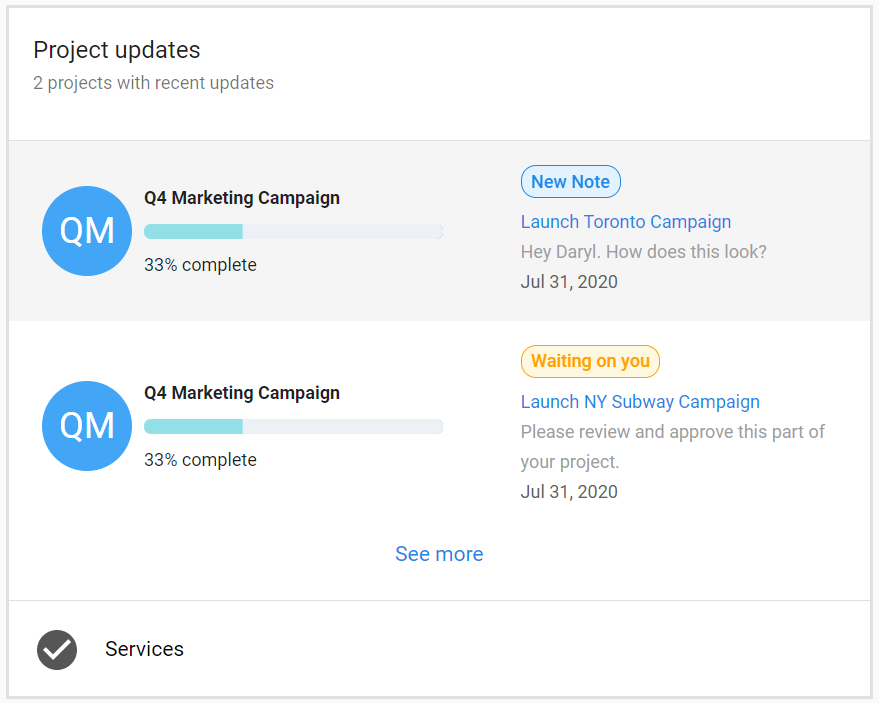The width and height of the screenshot is (879, 703).
Task: Click the 'Hey Daryl. How does this look?' note
Action: point(644,252)
